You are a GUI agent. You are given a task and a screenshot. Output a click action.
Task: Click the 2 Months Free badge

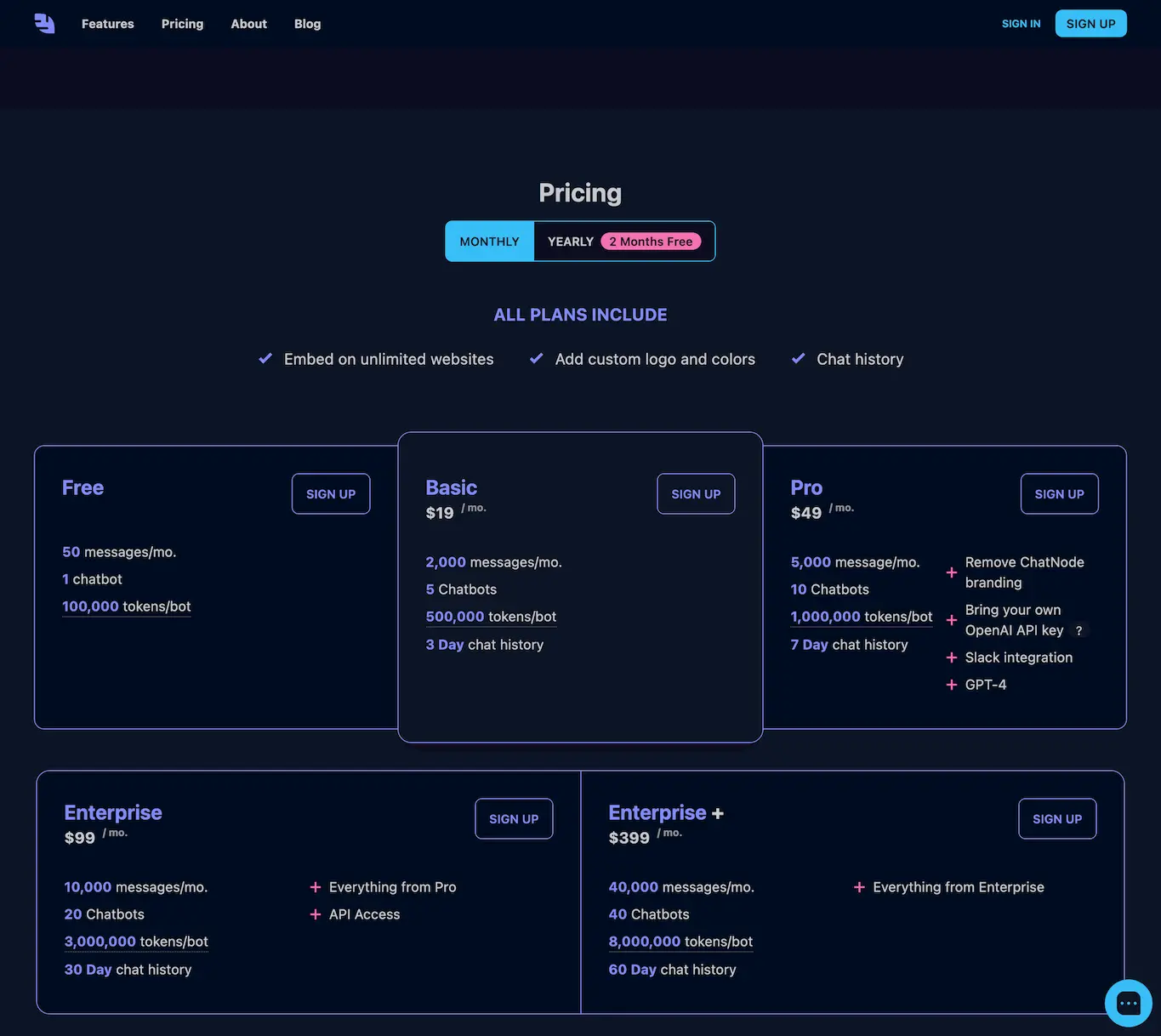652,241
